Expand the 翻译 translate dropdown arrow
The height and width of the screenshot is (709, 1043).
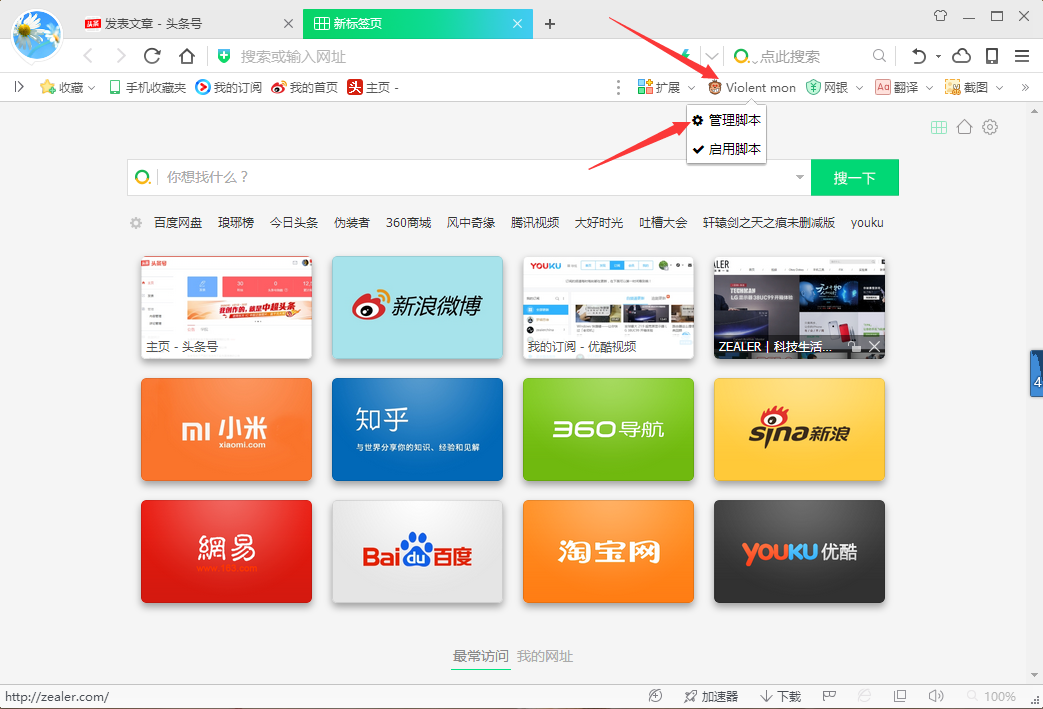pos(929,88)
